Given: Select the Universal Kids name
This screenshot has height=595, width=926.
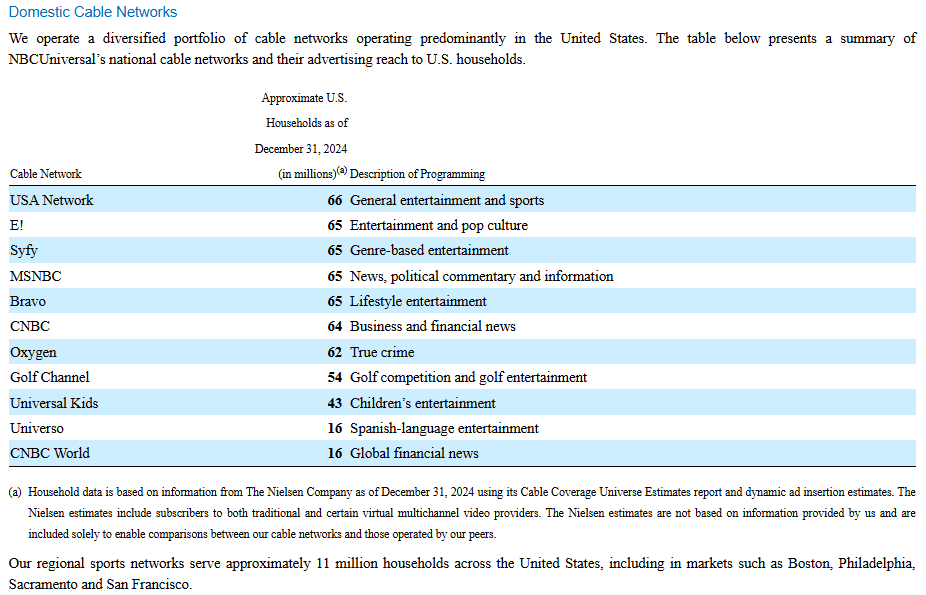Looking at the screenshot, I should (54, 403).
